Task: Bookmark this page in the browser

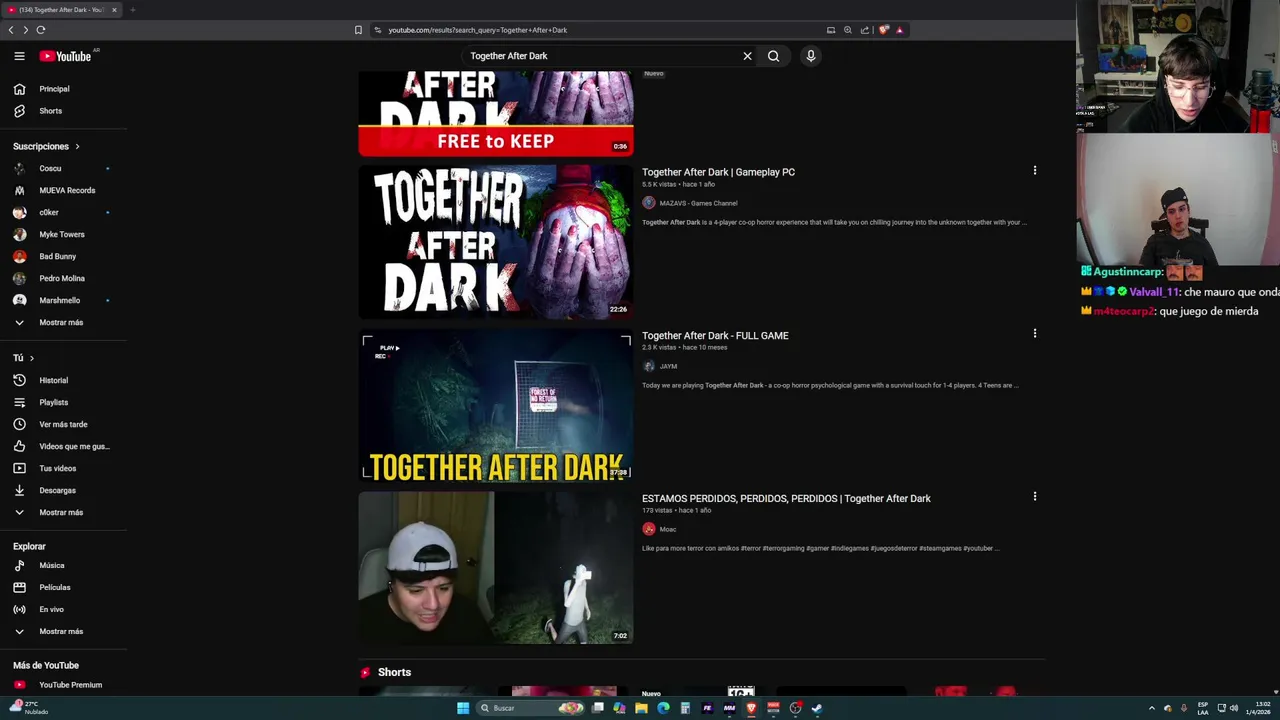Action: 358,30
